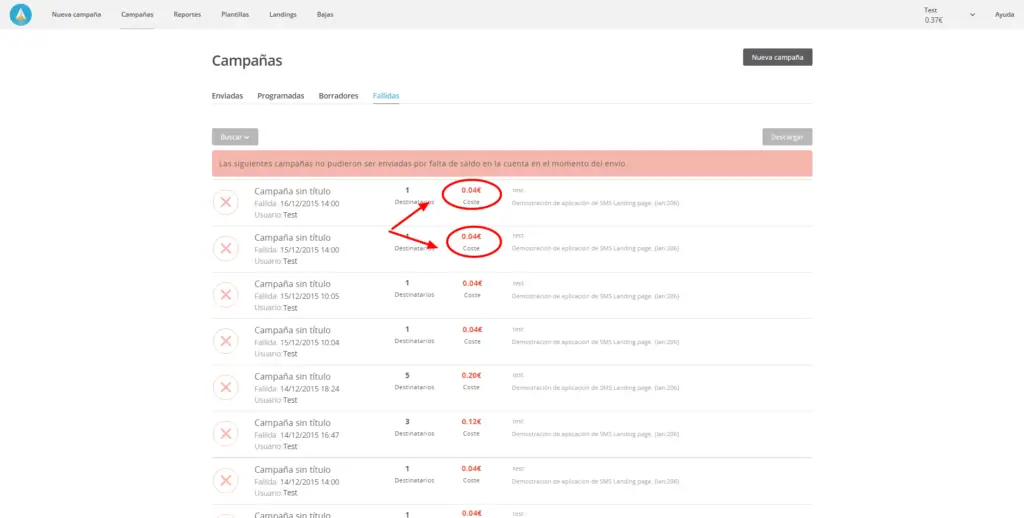Expand the Buscar dropdown

coord(235,137)
